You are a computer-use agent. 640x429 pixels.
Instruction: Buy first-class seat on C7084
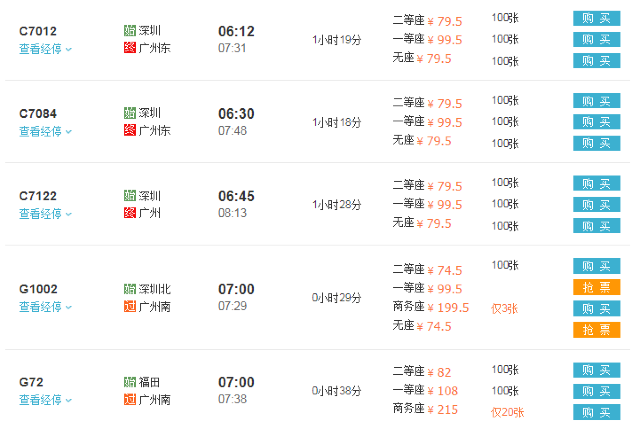pos(596,122)
